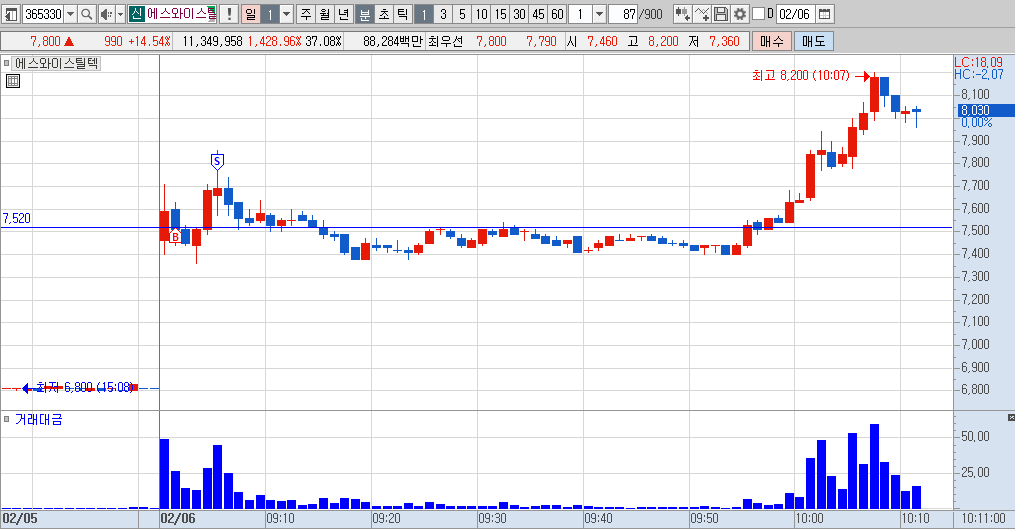
Task: Select the 분 (minute) chart period
Action: pos(365,14)
